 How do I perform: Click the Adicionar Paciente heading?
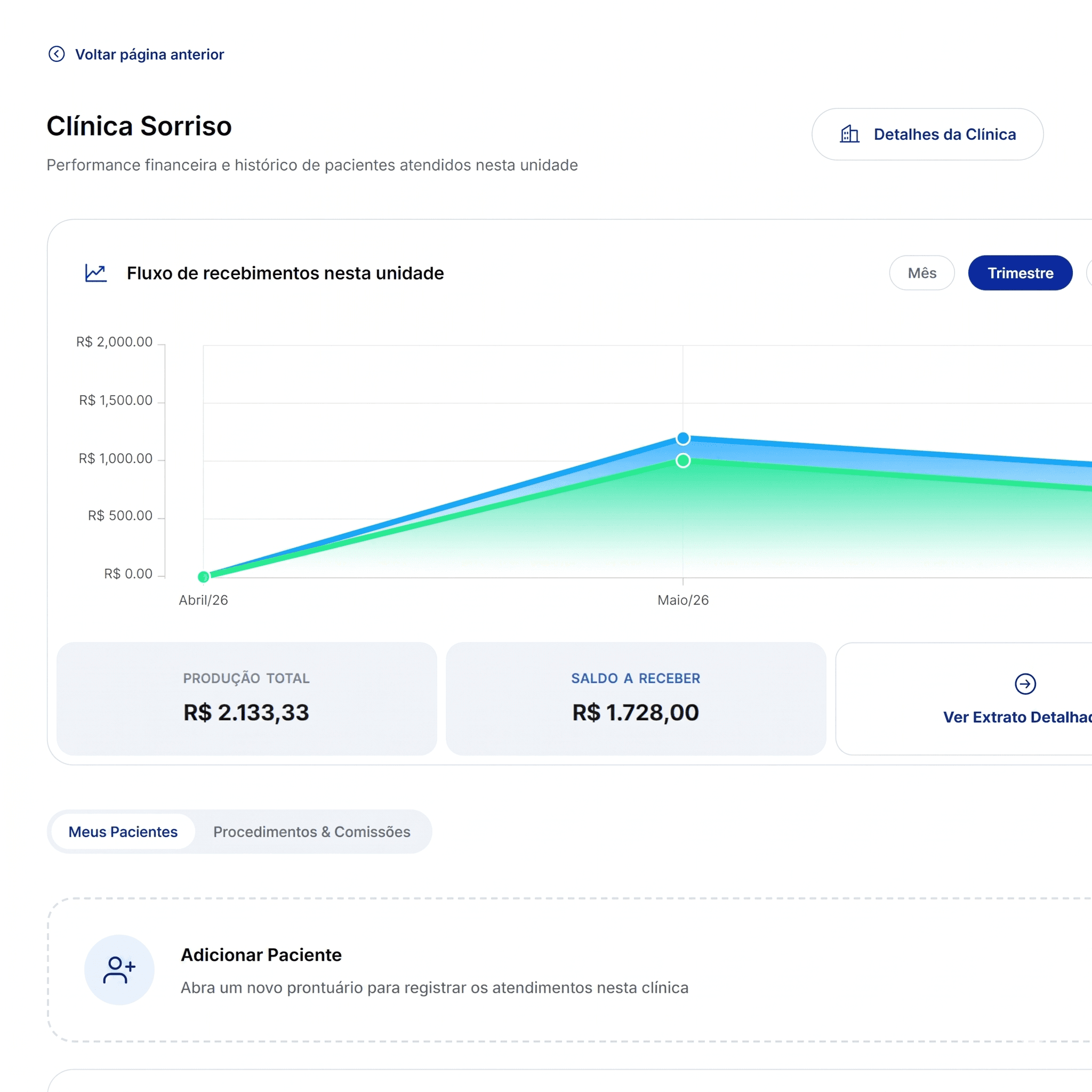(261, 954)
